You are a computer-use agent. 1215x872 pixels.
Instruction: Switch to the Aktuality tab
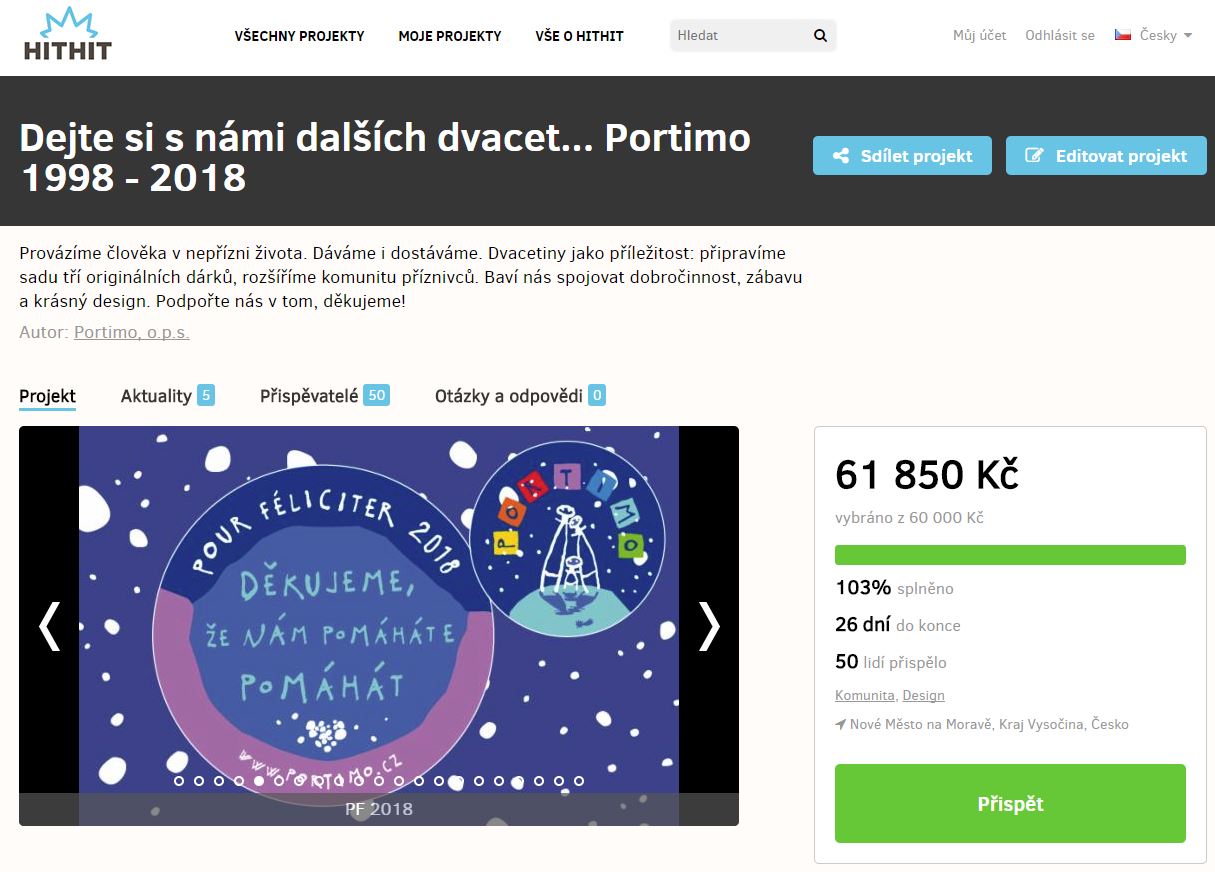(156, 396)
